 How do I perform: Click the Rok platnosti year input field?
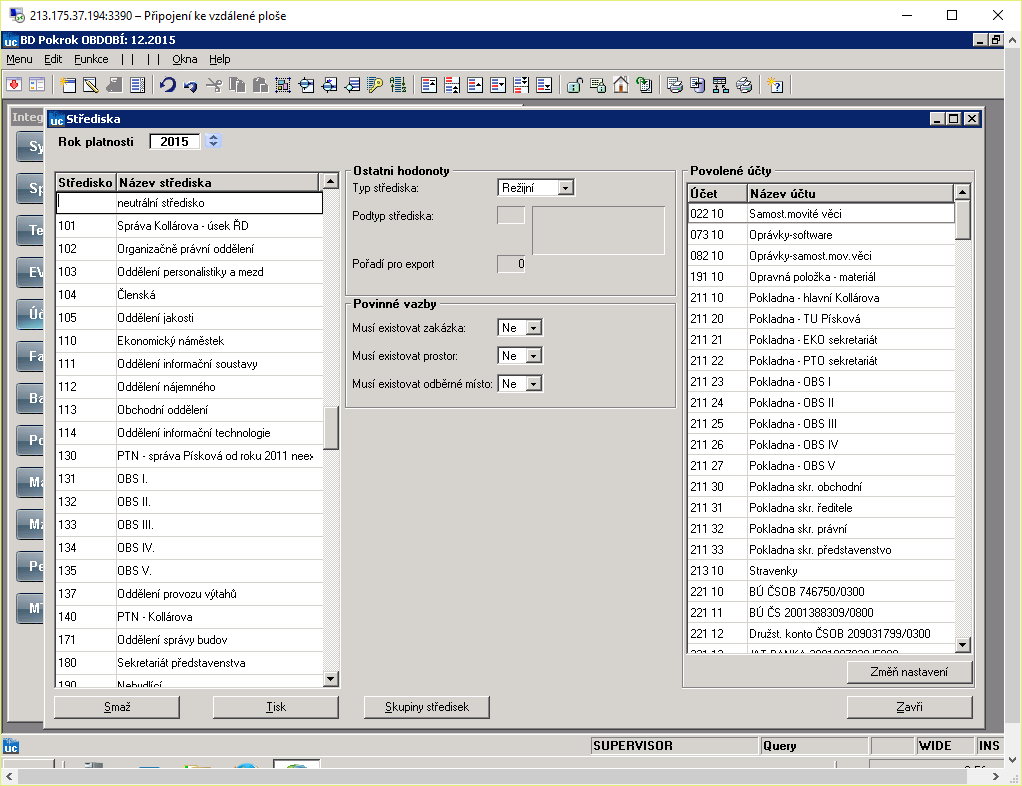[175, 141]
